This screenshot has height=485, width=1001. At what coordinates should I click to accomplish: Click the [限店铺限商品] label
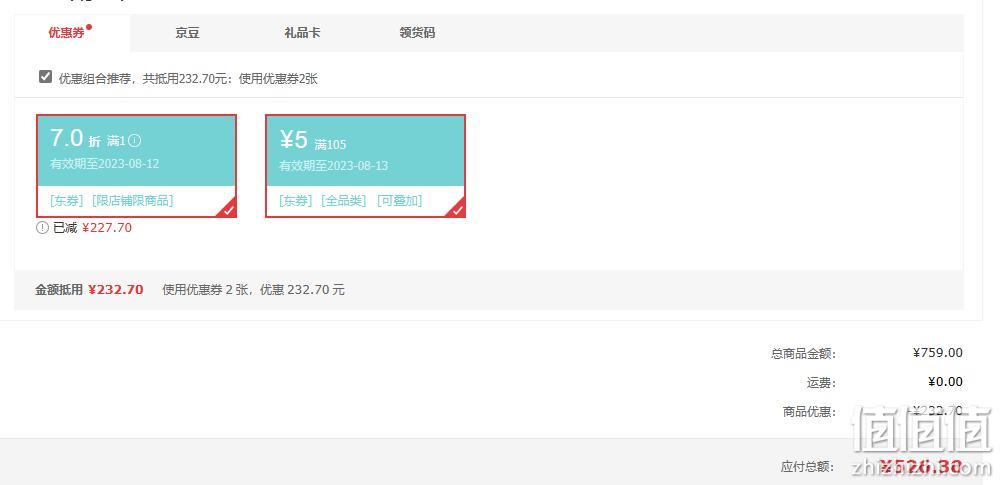pos(133,201)
